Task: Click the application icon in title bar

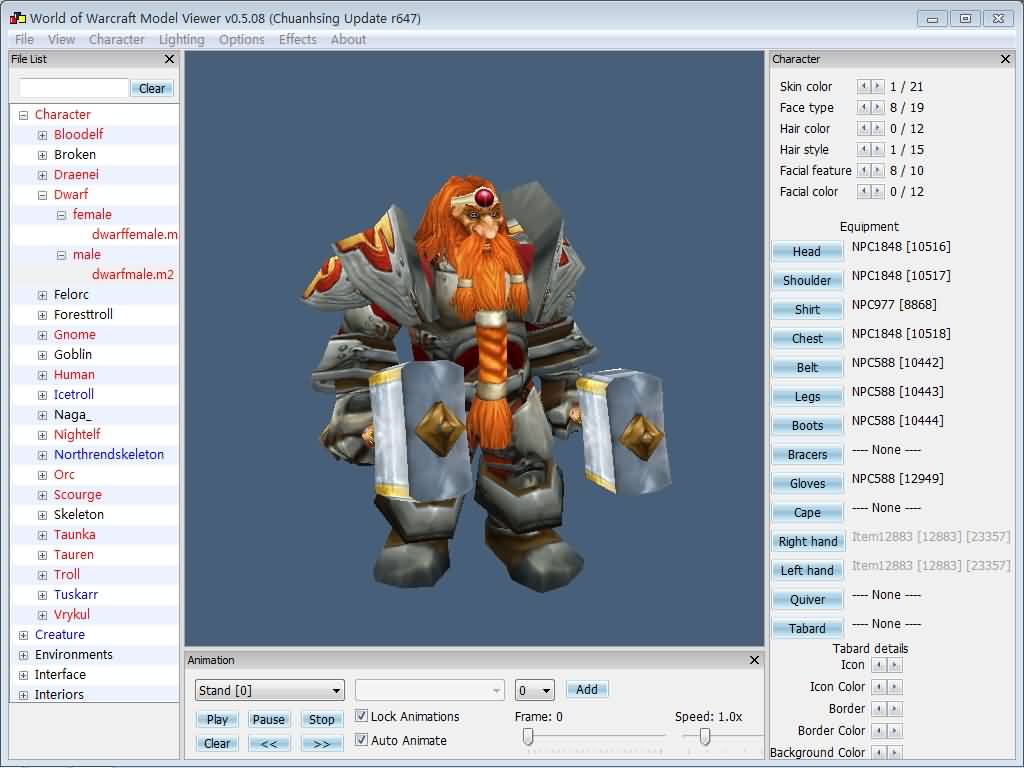Action: [x=18, y=18]
